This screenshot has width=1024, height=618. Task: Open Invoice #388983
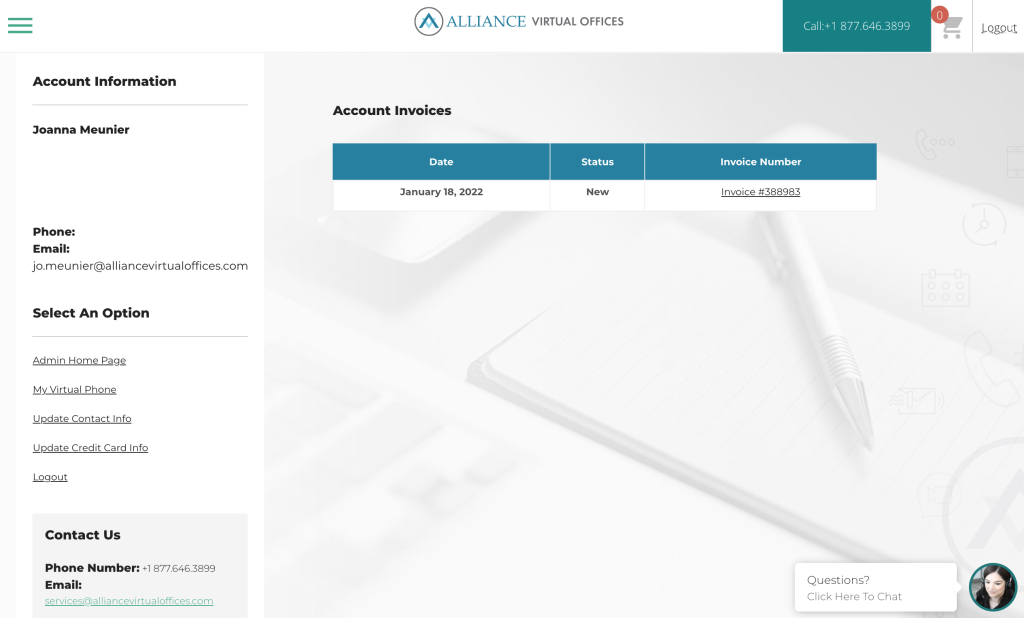tap(760, 192)
